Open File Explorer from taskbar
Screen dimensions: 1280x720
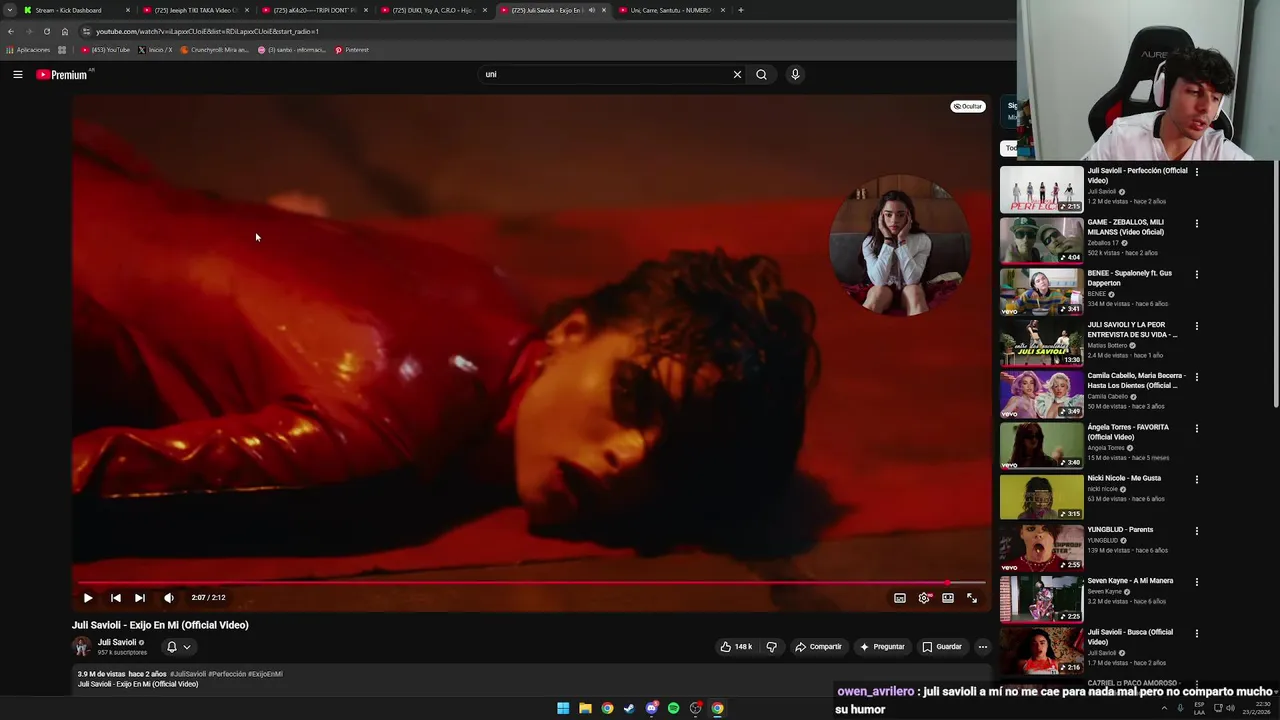pyautogui.click(x=585, y=708)
